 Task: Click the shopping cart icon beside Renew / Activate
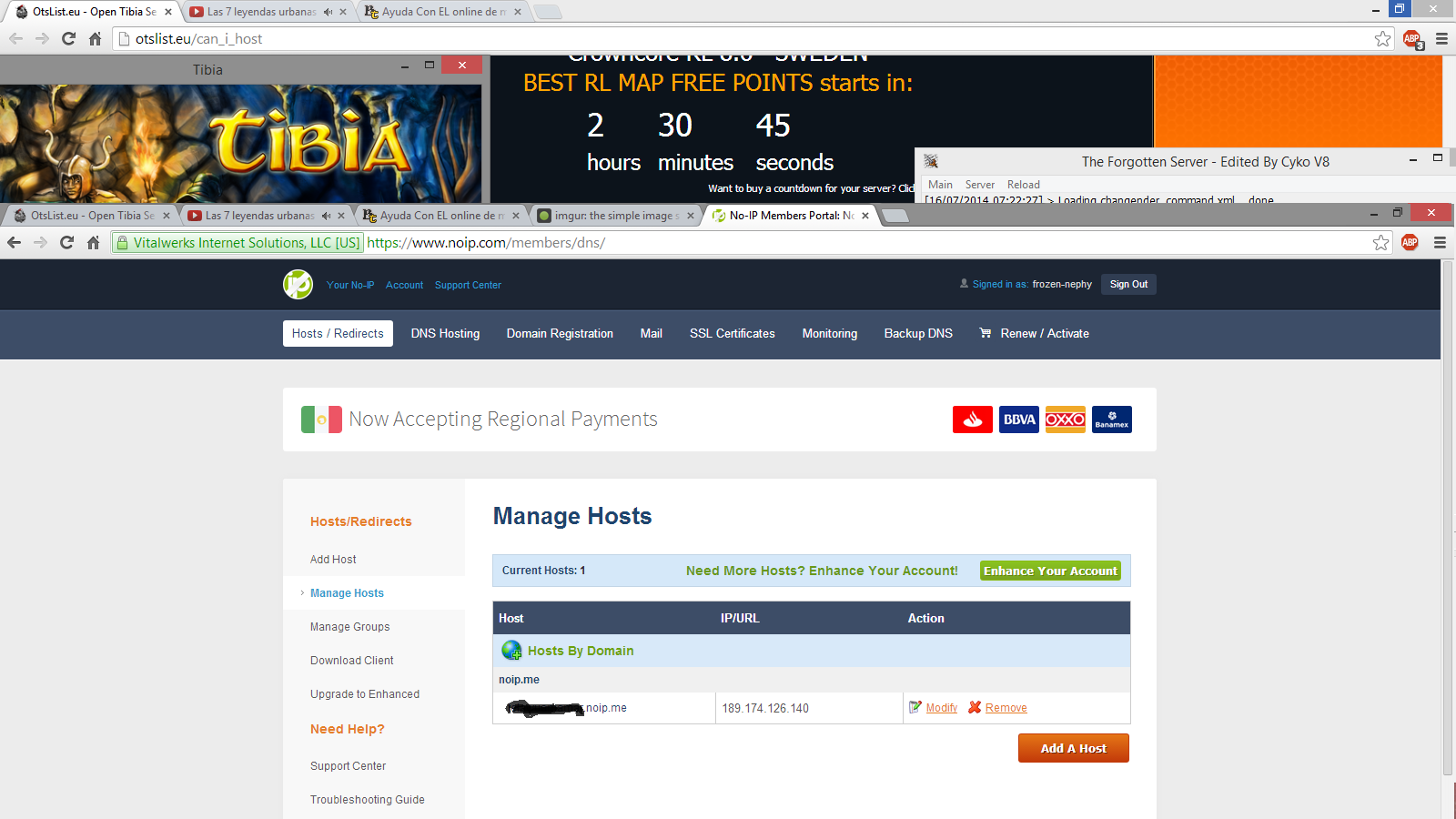985,333
